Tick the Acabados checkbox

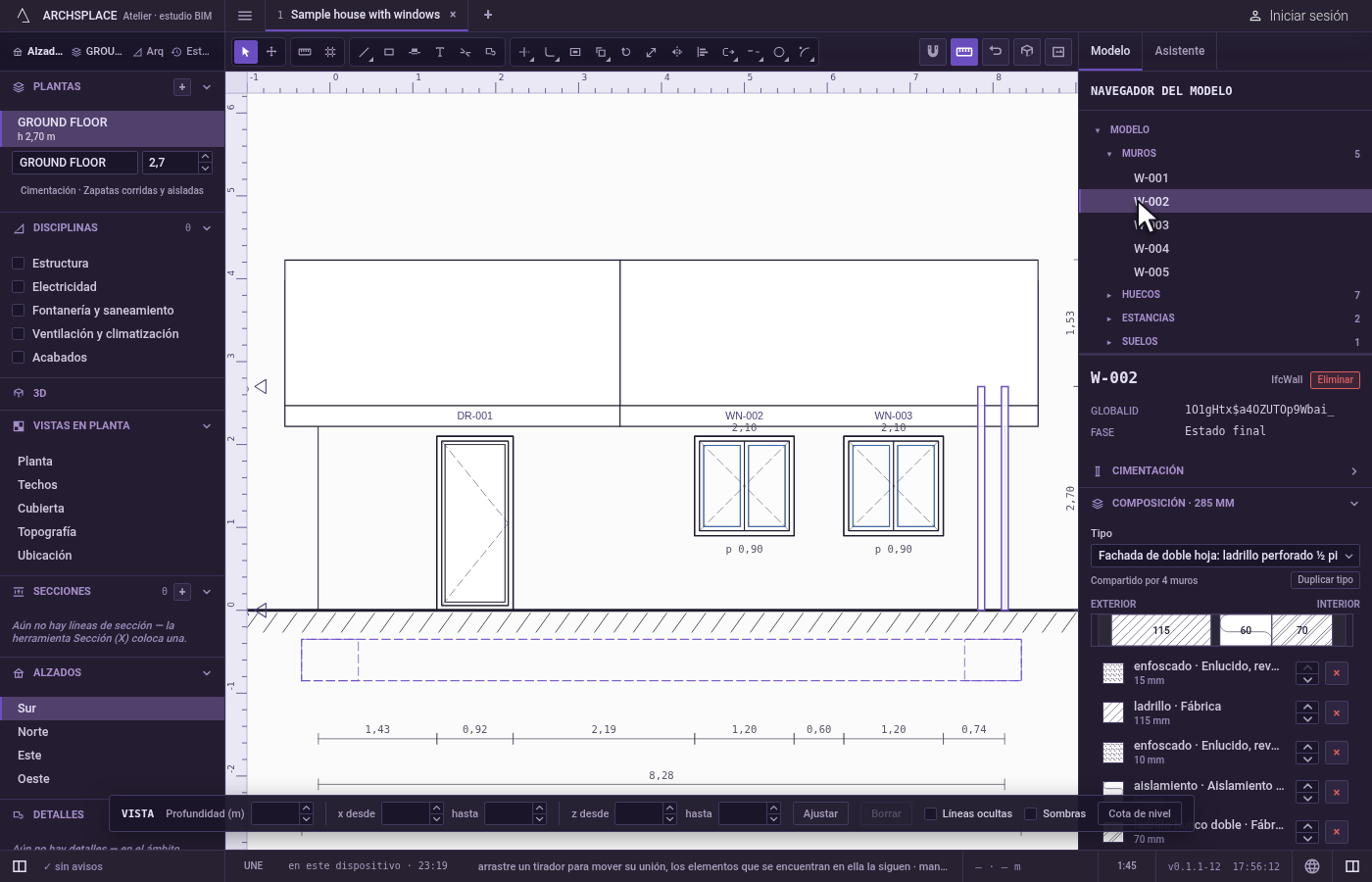18,358
